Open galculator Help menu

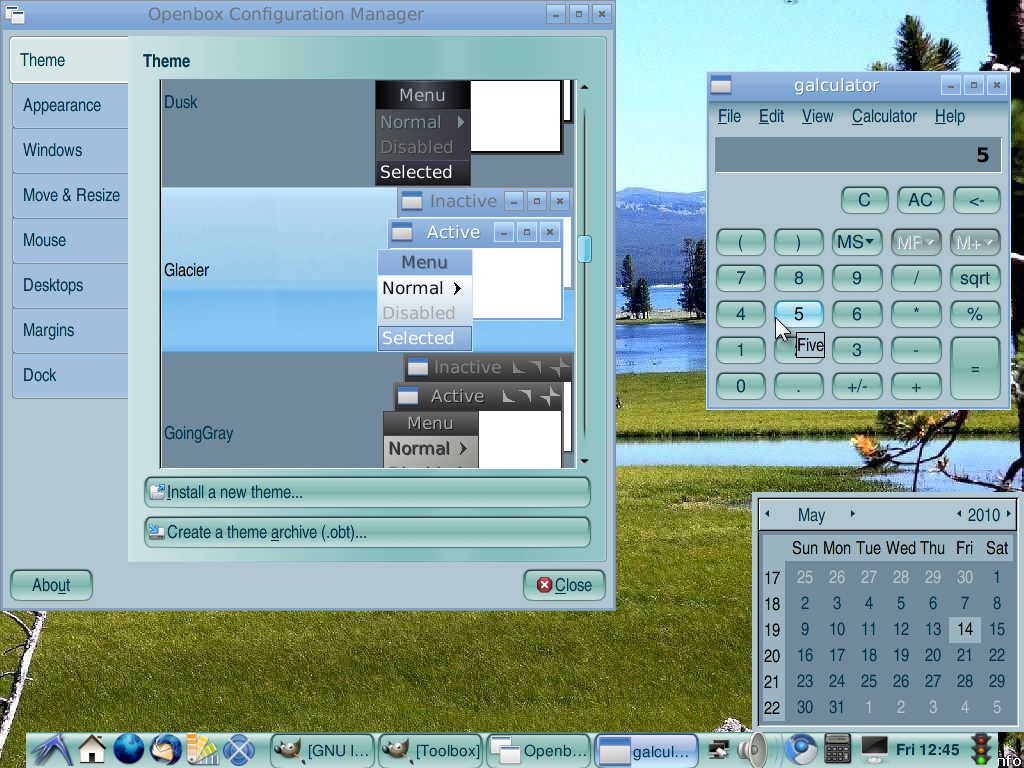(950, 116)
